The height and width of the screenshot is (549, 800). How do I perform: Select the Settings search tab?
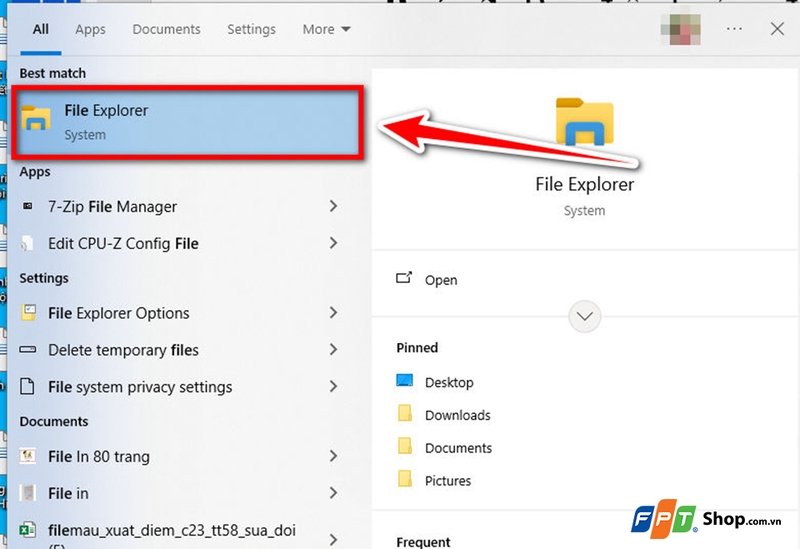click(x=251, y=30)
